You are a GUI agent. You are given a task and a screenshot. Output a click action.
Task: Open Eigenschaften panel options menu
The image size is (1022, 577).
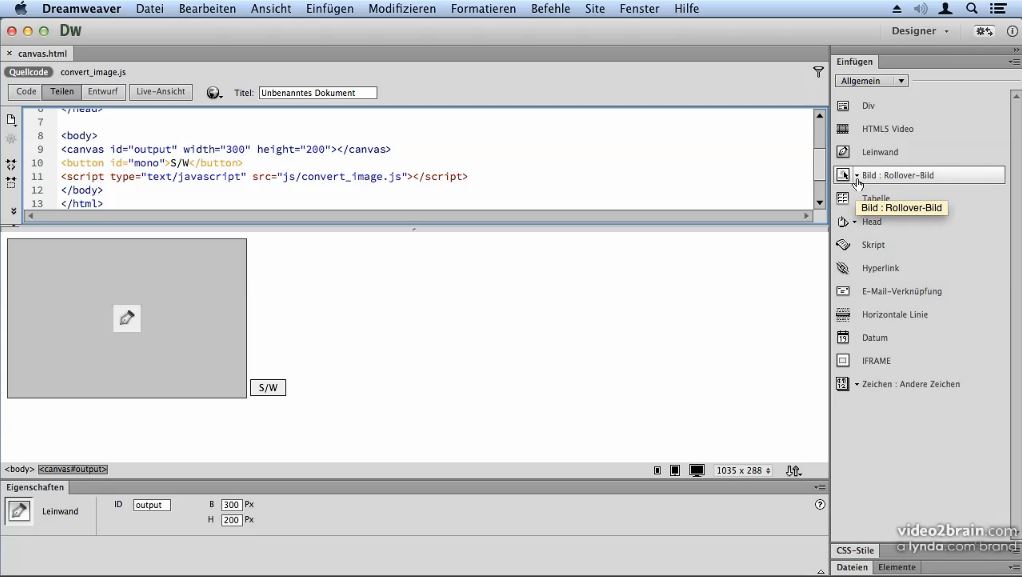[820, 487]
